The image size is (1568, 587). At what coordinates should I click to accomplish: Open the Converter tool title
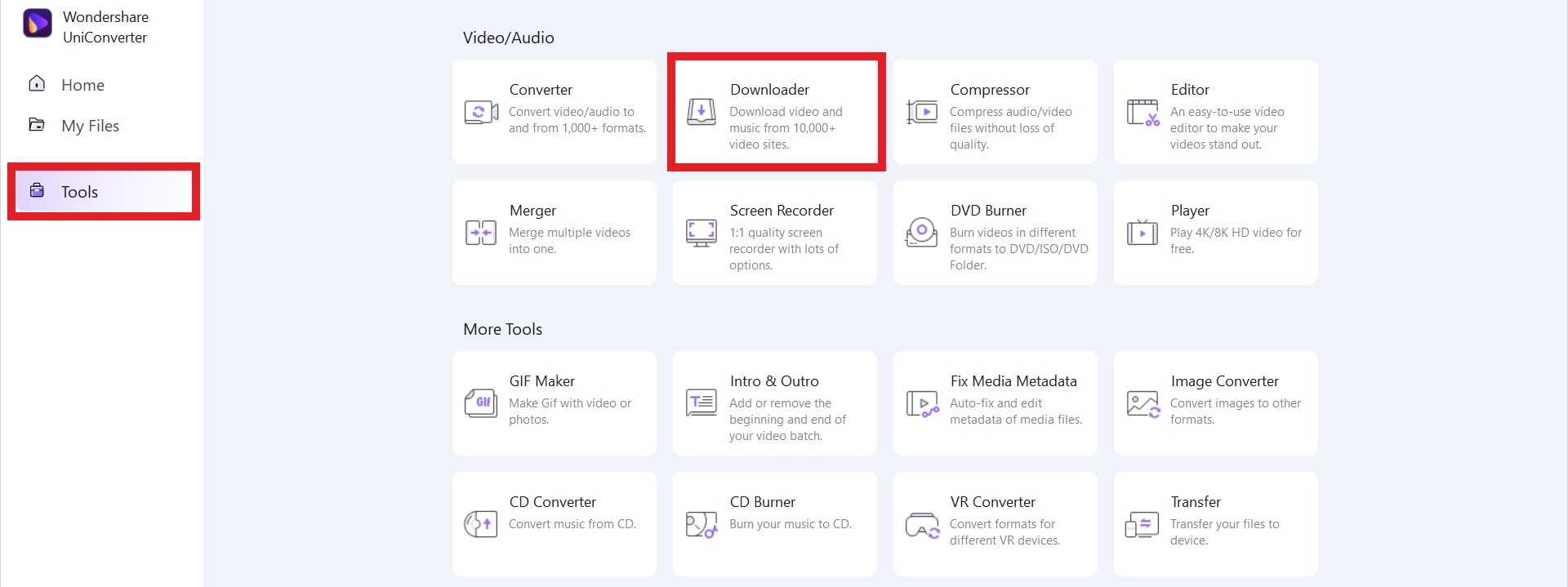541,89
